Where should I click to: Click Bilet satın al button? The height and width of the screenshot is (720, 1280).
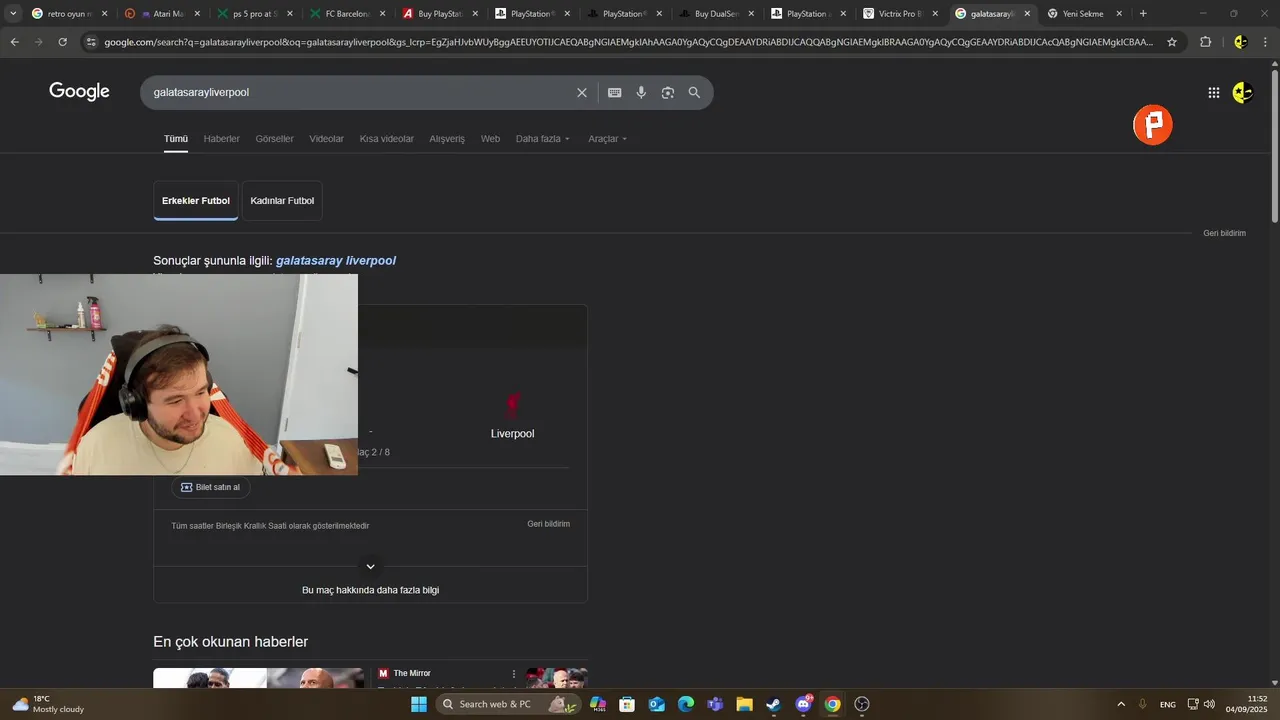[x=210, y=487]
